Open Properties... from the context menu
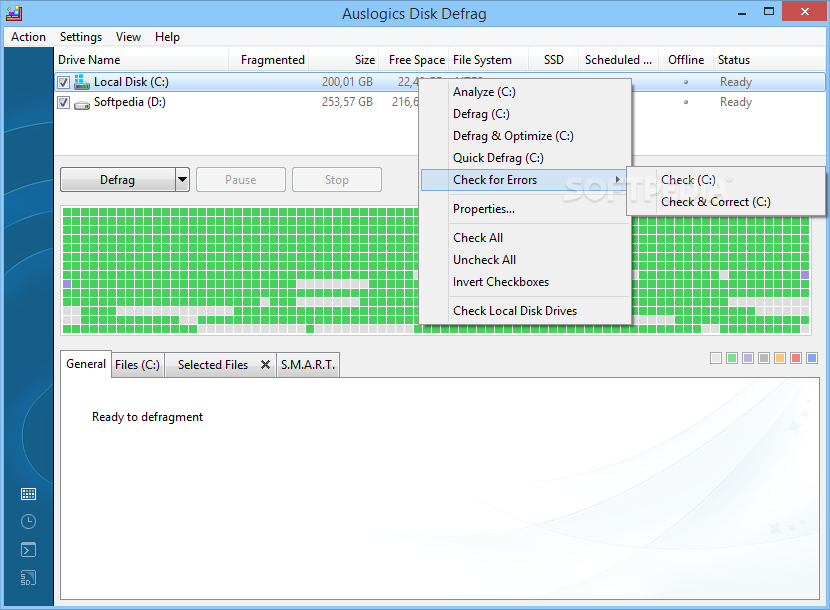The height and width of the screenshot is (610, 830). click(x=526, y=209)
